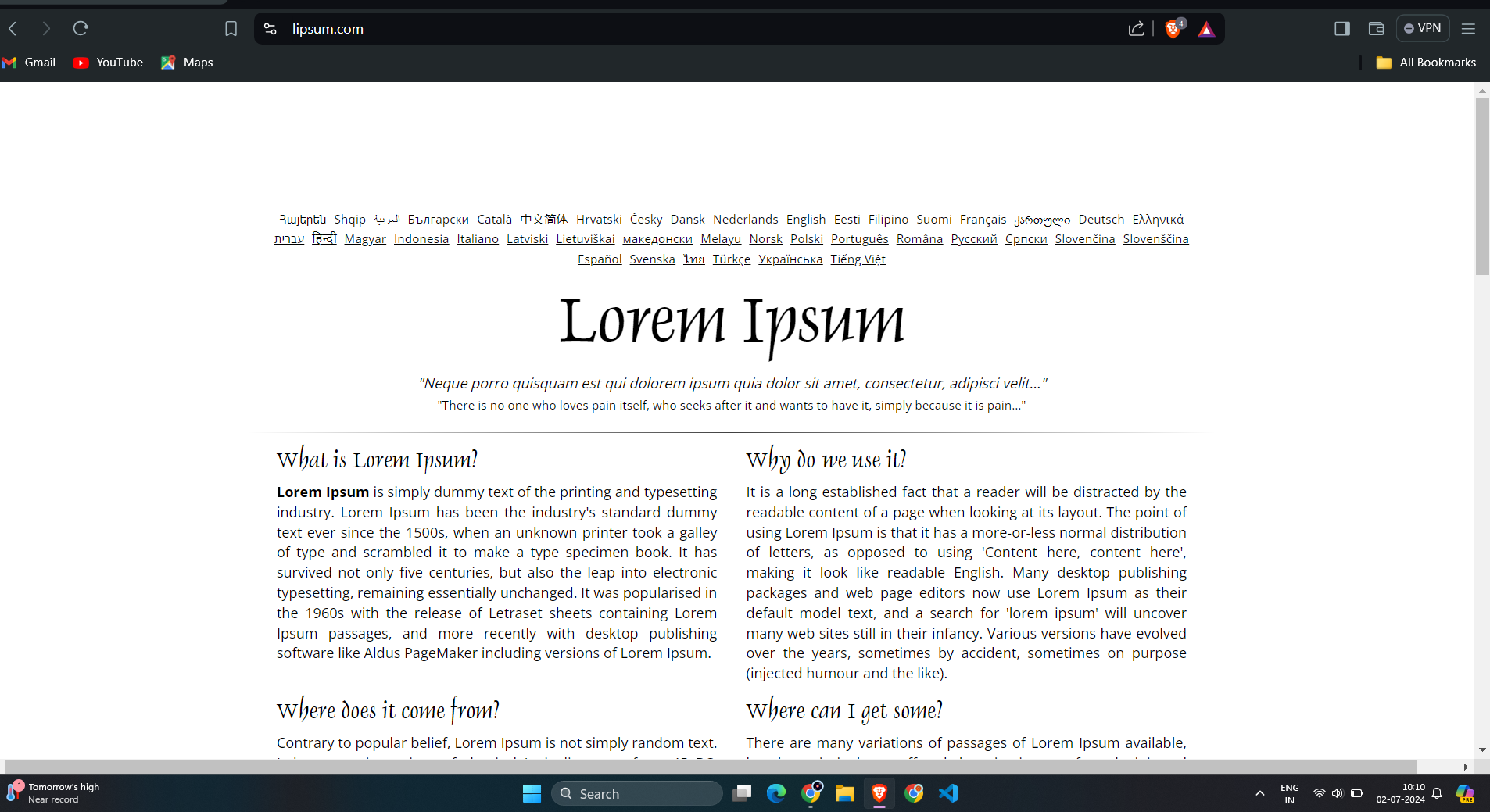Click the Windows Search field

coord(637,792)
